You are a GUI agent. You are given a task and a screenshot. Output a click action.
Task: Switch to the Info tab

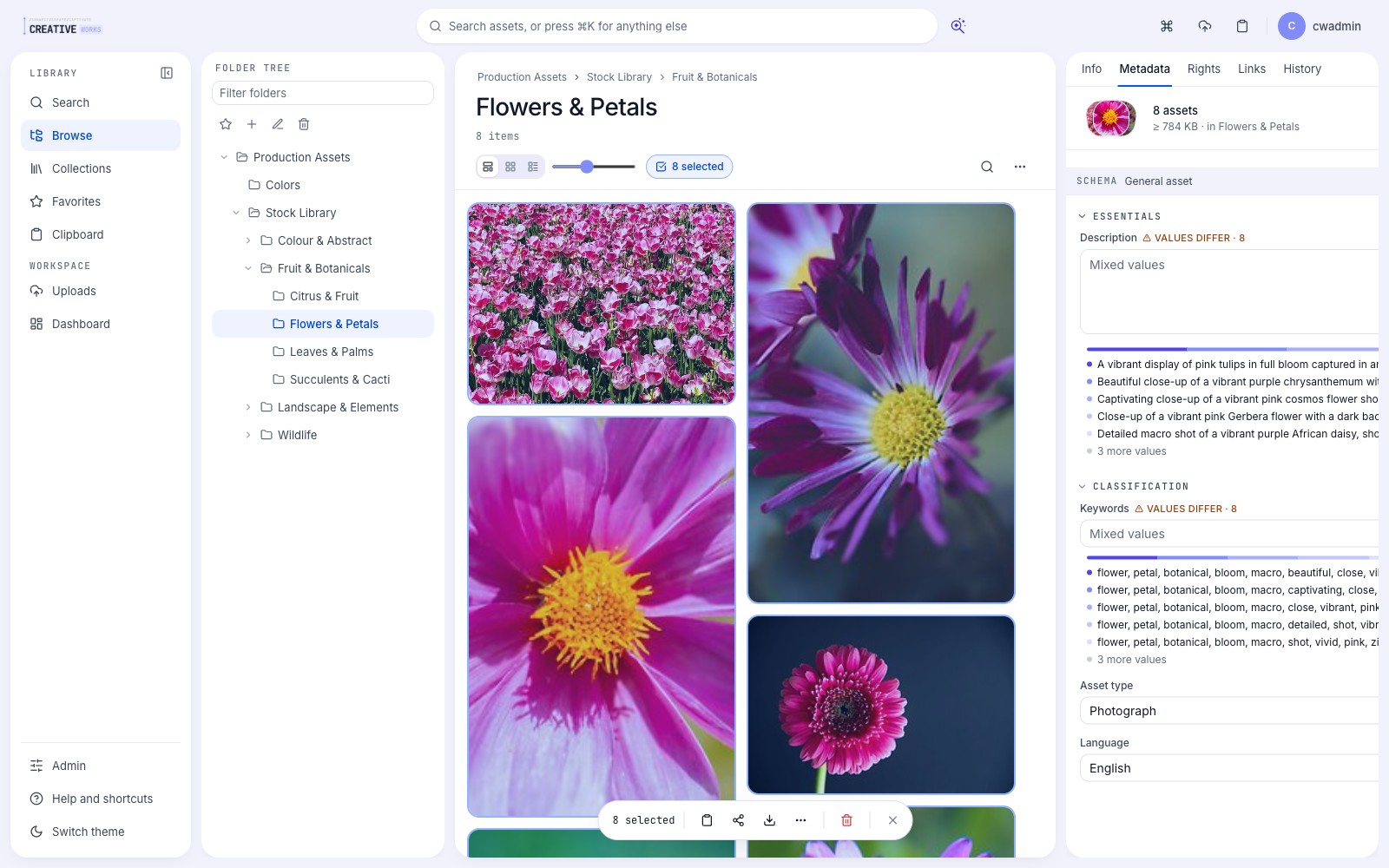(x=1091, y=69)
